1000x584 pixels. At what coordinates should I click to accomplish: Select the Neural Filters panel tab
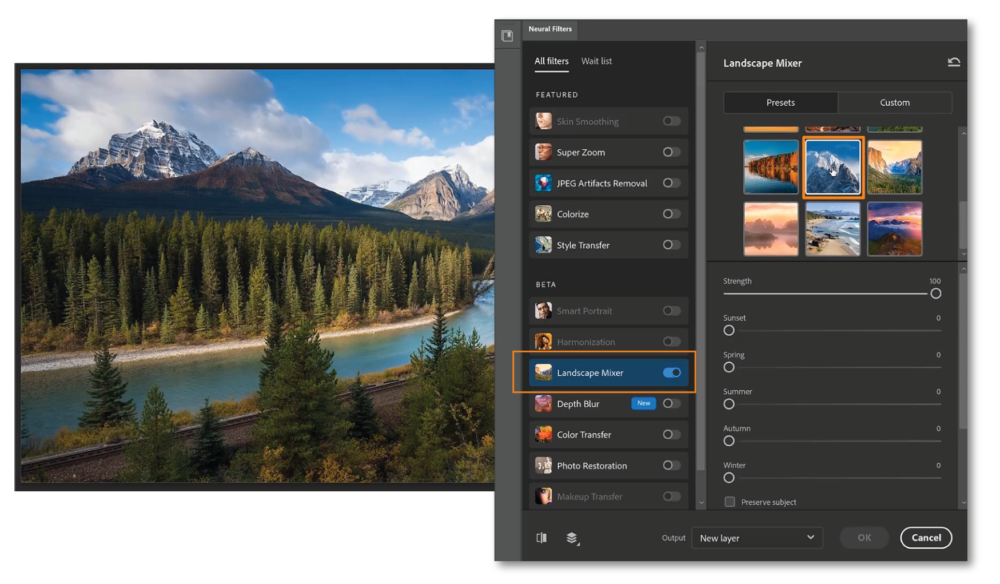[550, 29]
